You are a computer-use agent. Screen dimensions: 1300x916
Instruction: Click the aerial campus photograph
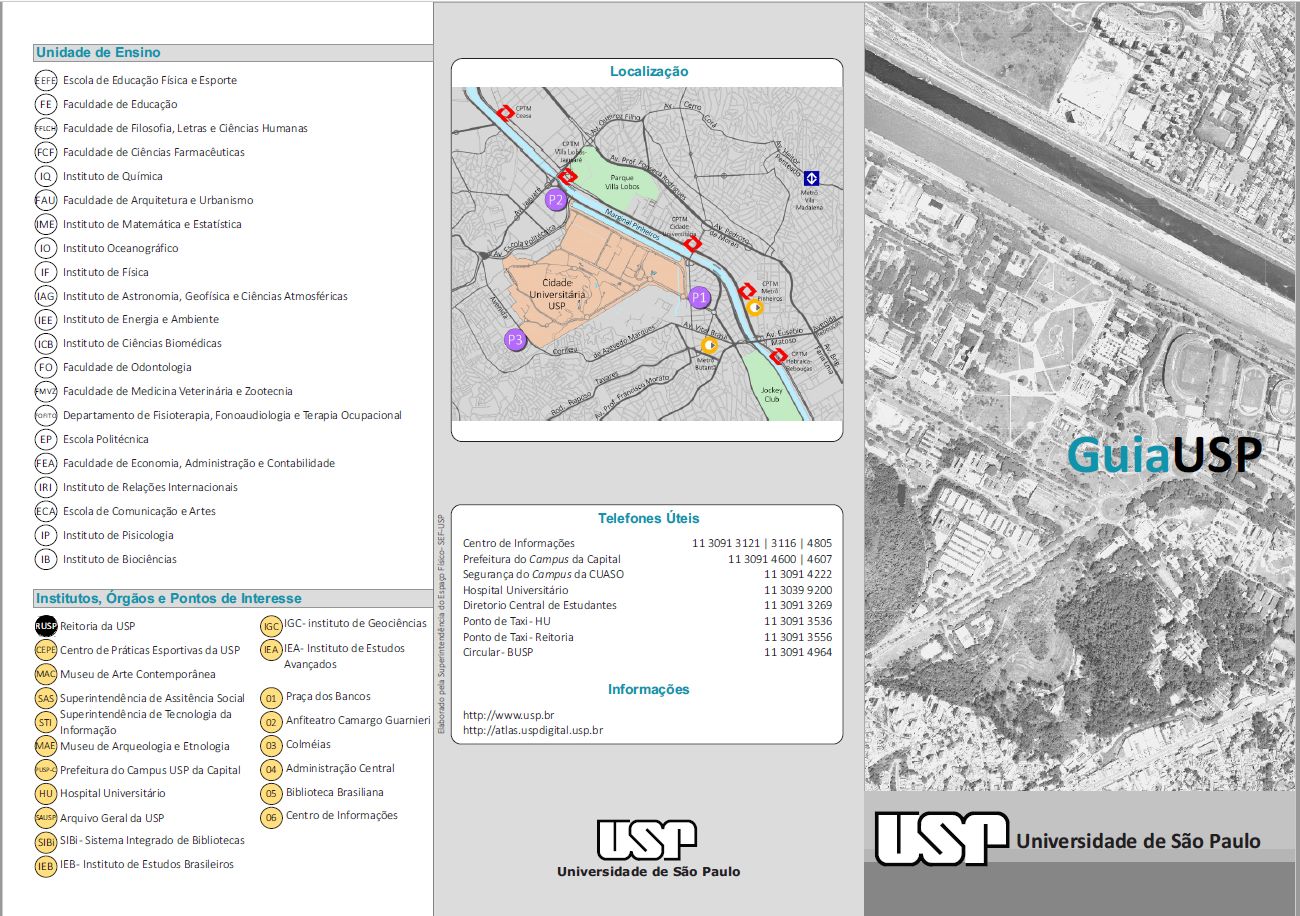[1082, 396]
